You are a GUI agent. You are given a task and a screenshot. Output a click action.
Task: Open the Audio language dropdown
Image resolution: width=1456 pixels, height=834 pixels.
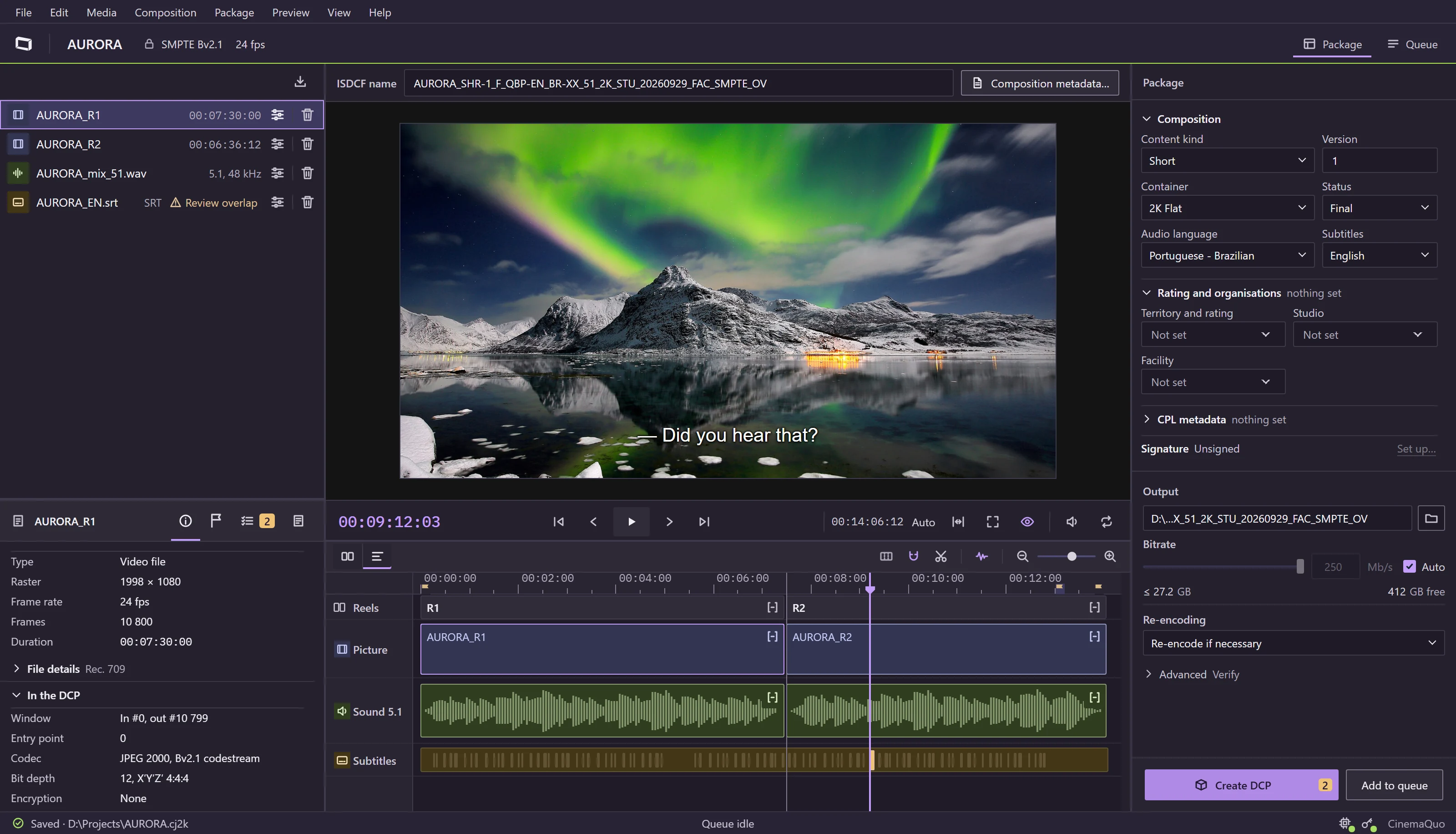click(1227, 255)
